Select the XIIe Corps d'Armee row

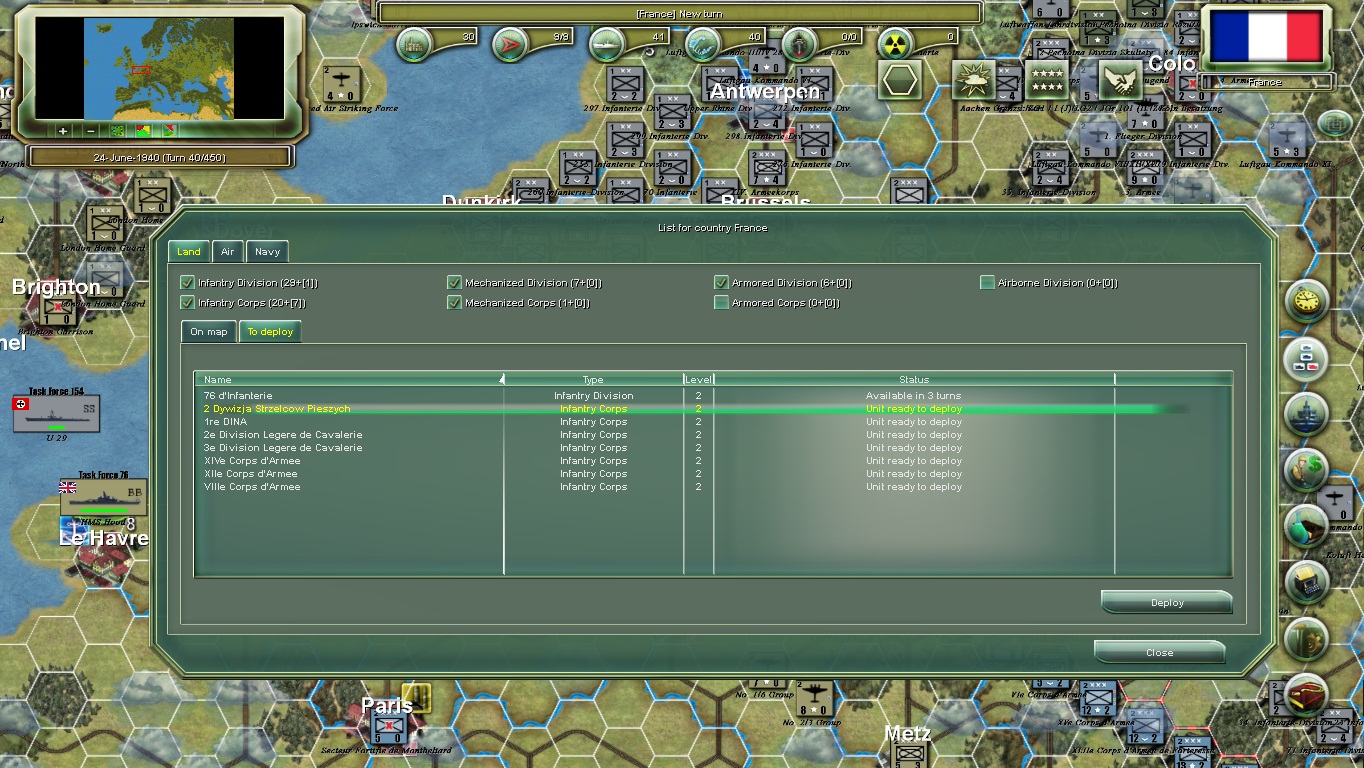click(713, 474)
